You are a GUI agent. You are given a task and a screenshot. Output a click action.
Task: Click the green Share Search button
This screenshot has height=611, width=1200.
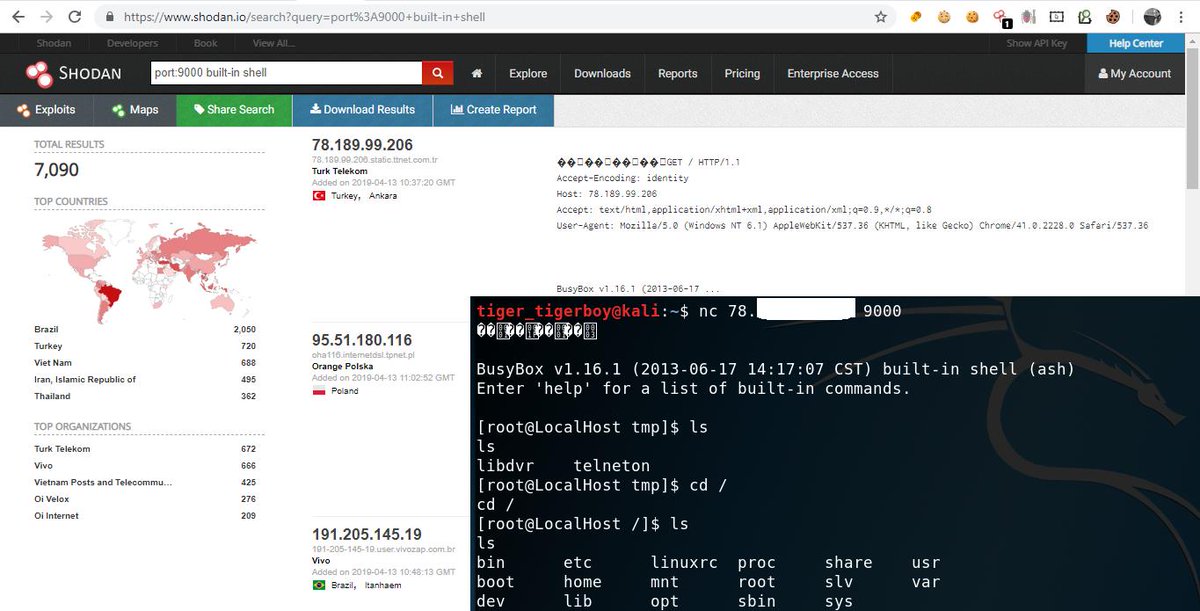coord(234,110)
